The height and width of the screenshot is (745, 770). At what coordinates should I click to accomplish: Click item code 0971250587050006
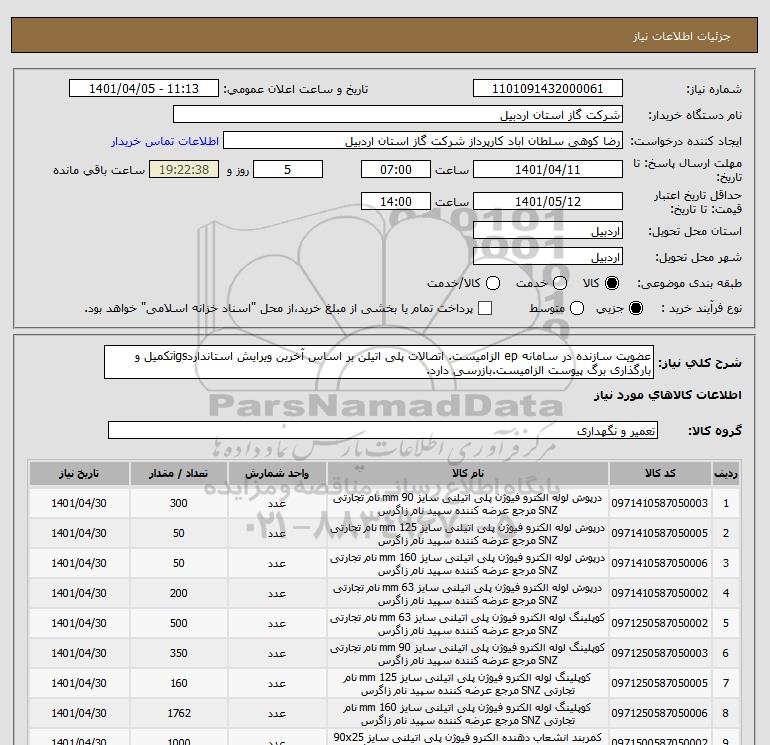point(660,713)
